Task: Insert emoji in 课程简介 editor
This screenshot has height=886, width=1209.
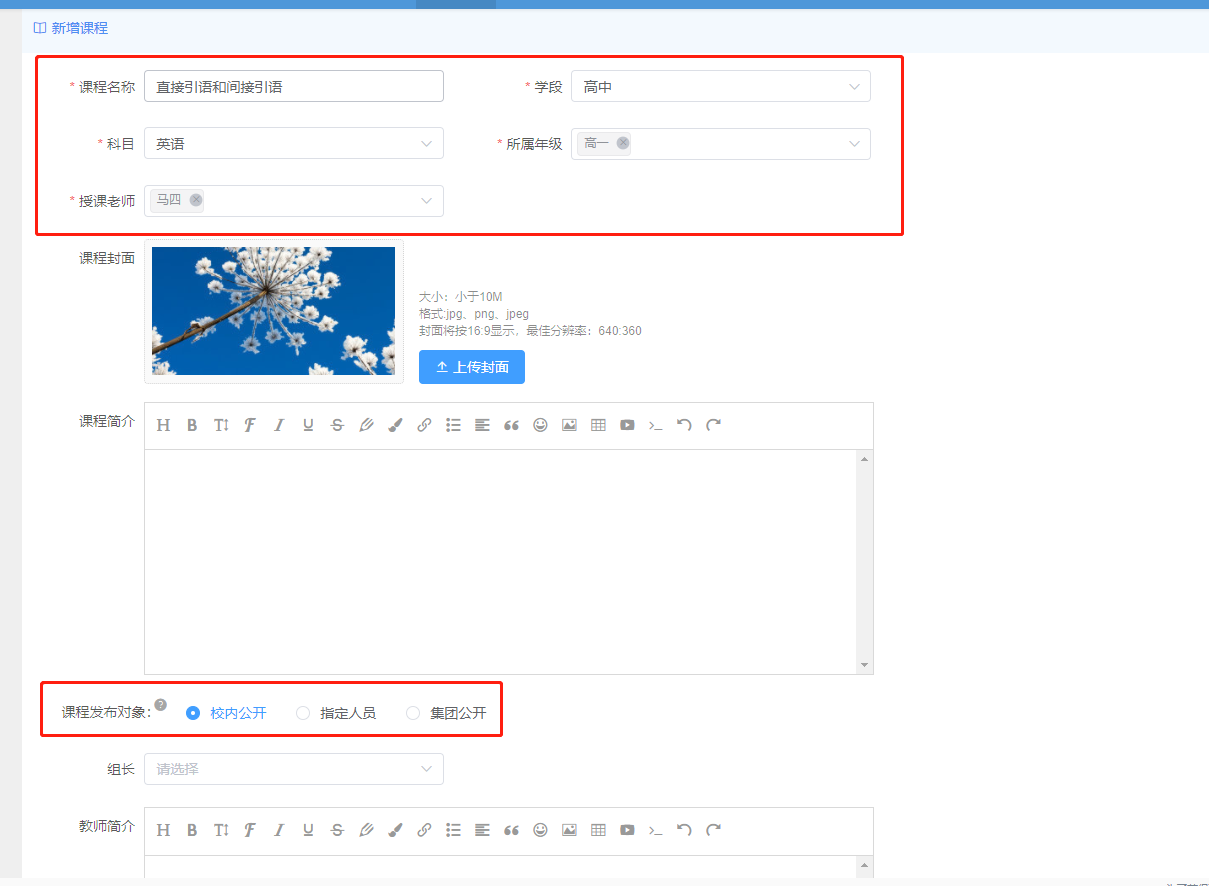Action: click(x=540, y=425)
